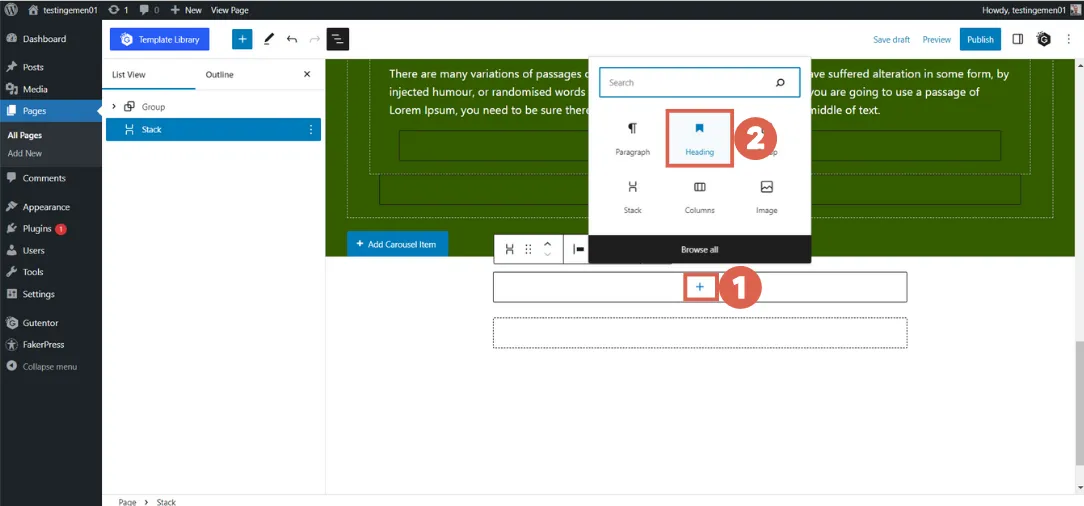
Task: Click the search magnifier icon
Action: pyautogui.click(x=780, y=82)
